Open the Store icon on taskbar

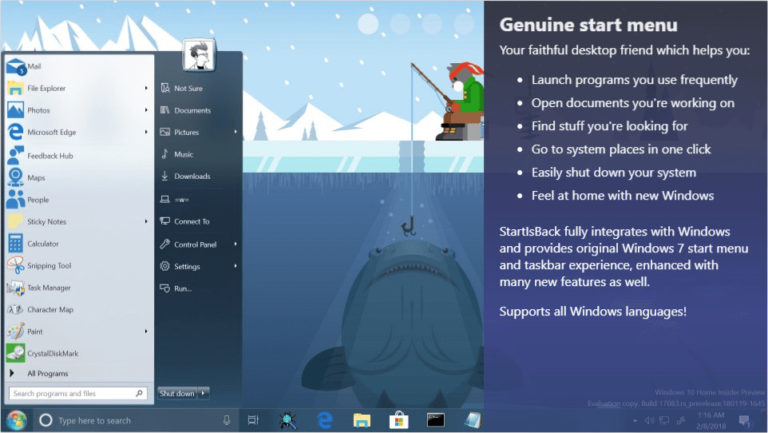[x=399, y=420]
